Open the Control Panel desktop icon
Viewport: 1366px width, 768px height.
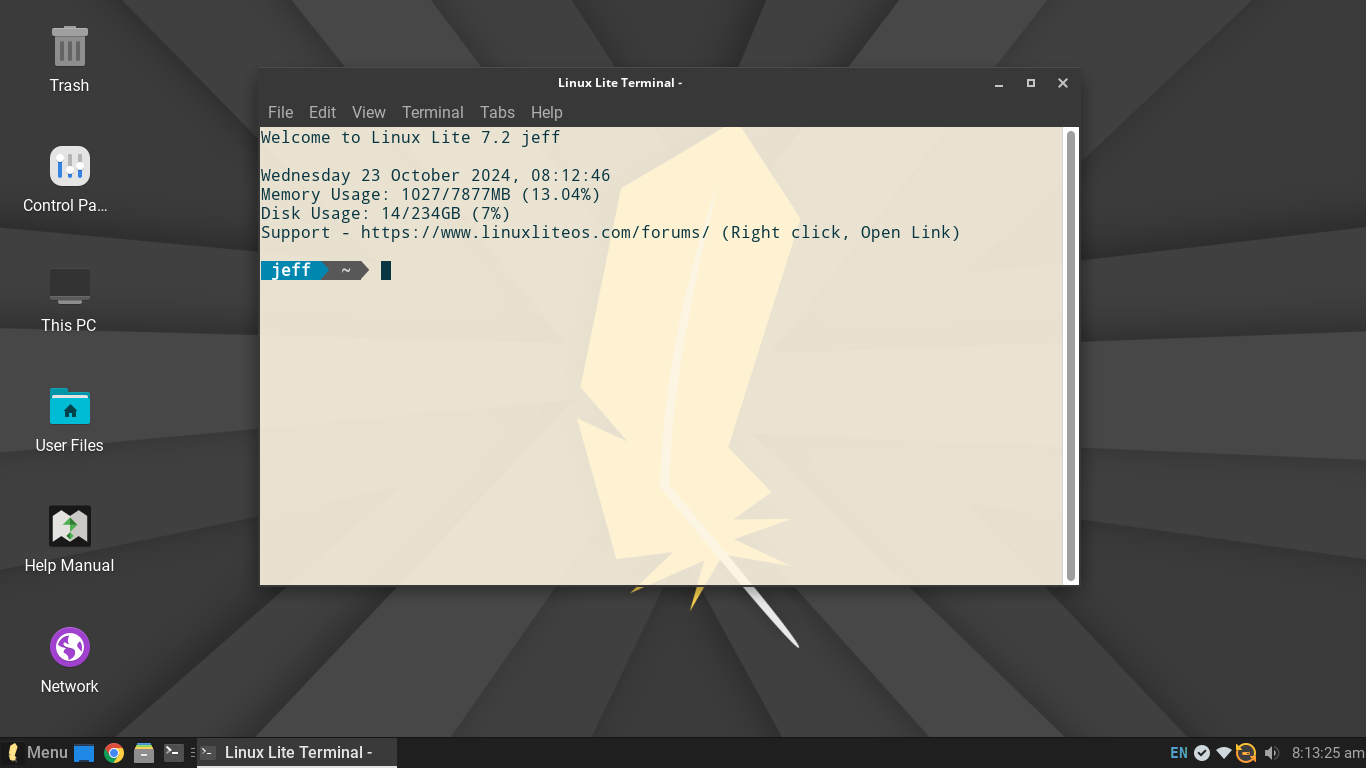pyautogui.click(x=69, y=166)
